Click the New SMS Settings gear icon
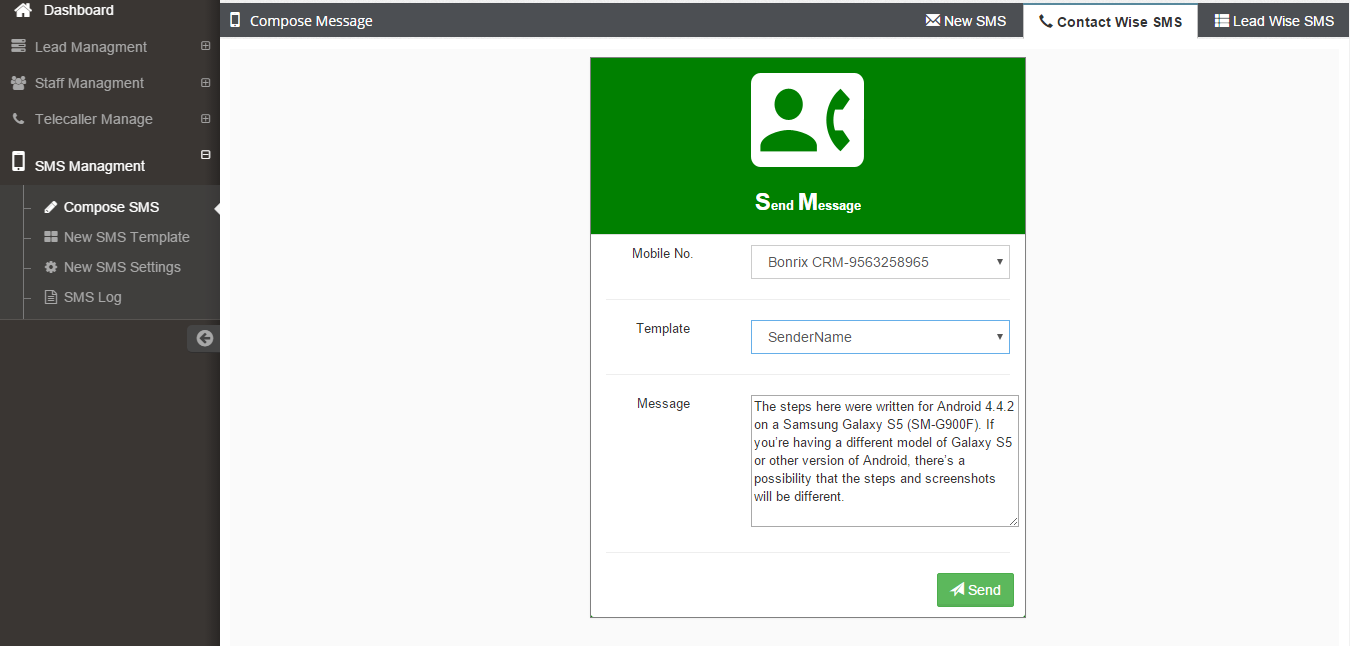This screenshot has height=646, width=1350. 51,267
